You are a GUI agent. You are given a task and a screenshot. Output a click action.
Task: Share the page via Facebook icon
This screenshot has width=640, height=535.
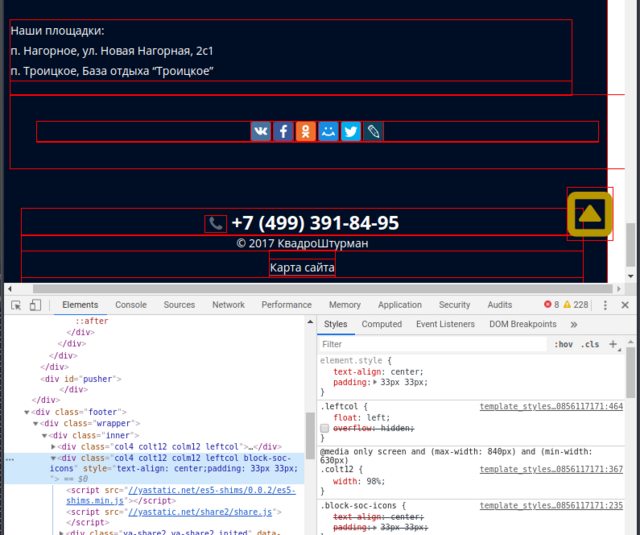(x=283, y=131)
